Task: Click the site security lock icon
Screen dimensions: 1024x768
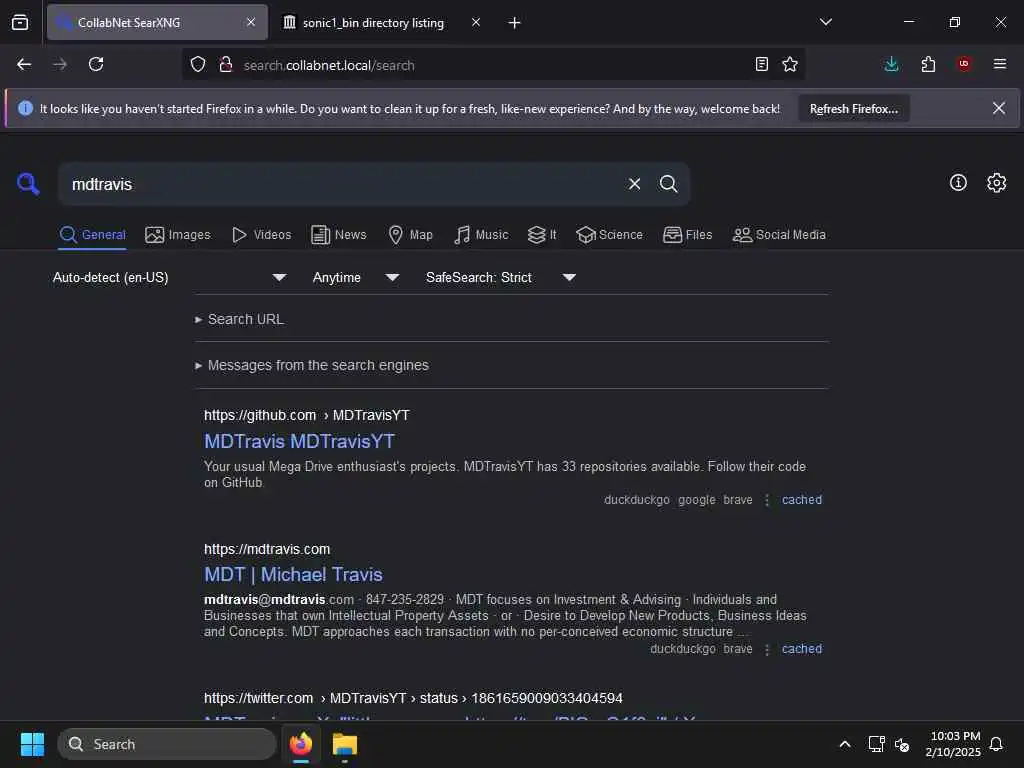Action: pyautogui.click(x=226, y=64)
